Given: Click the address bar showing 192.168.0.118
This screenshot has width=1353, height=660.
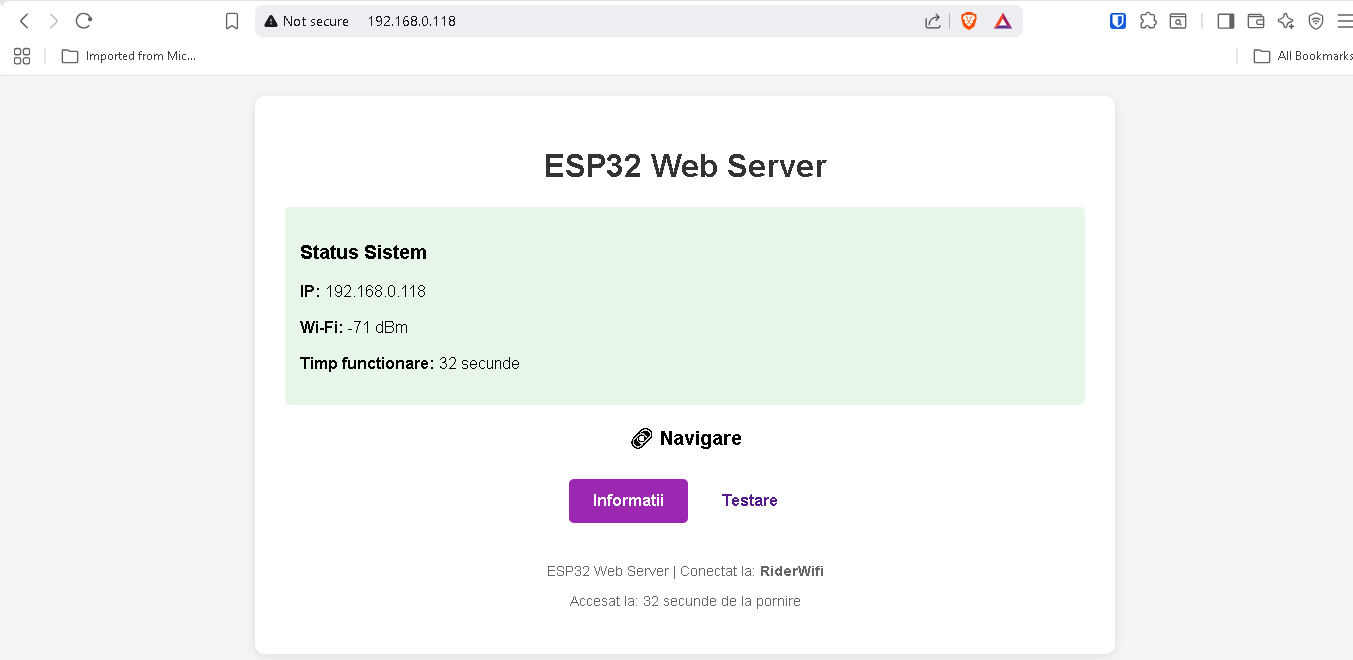Looking at the screenshot, I should pyautogui.click(x=600, y=21).
